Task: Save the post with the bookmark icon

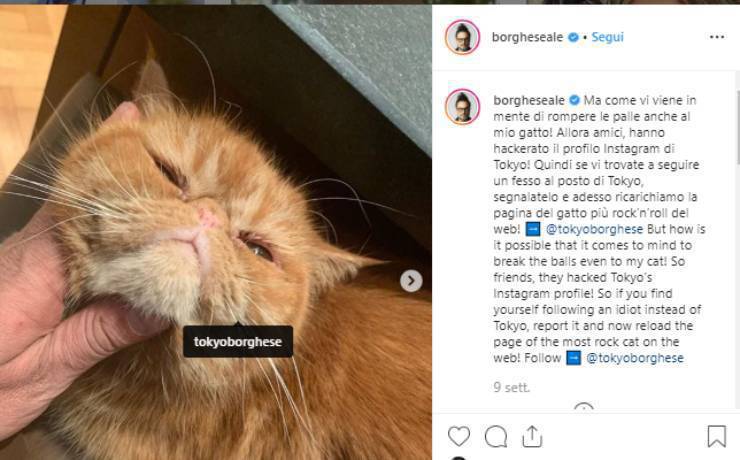Action: coord(716,436)
